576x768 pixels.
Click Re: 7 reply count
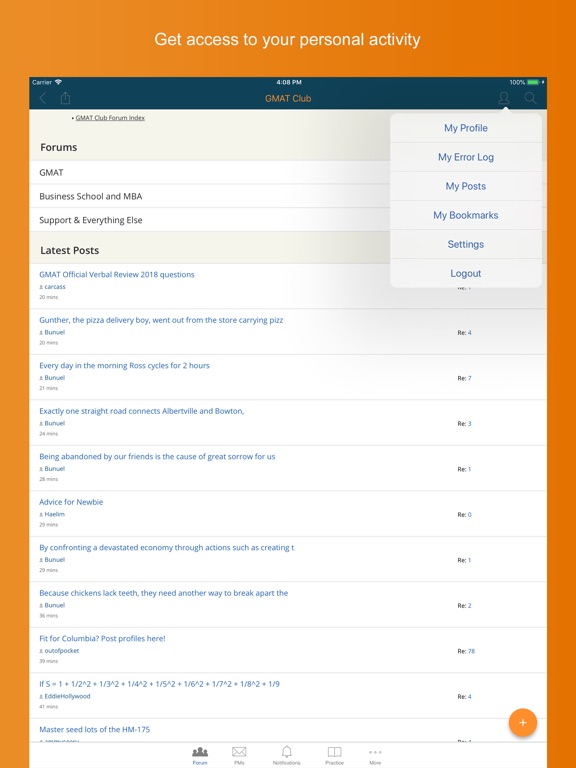point(464,378)
